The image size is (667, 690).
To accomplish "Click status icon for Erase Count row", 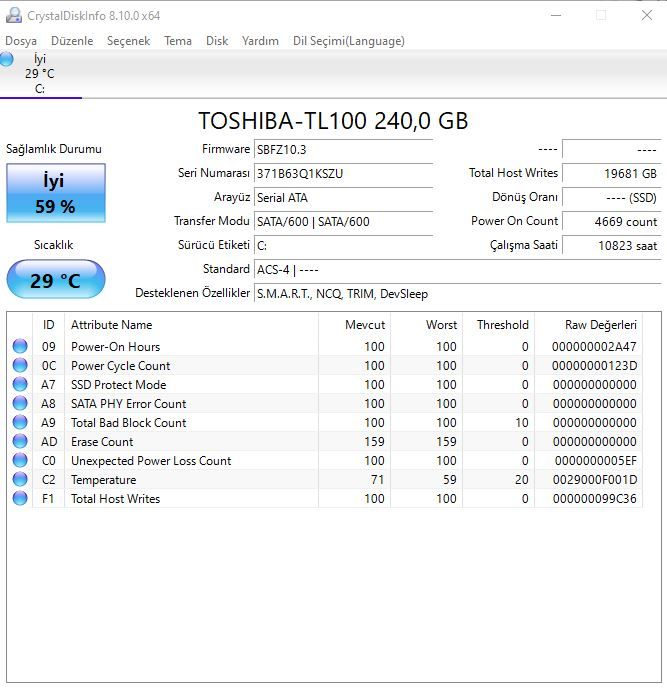I will (x=20, y=441).
